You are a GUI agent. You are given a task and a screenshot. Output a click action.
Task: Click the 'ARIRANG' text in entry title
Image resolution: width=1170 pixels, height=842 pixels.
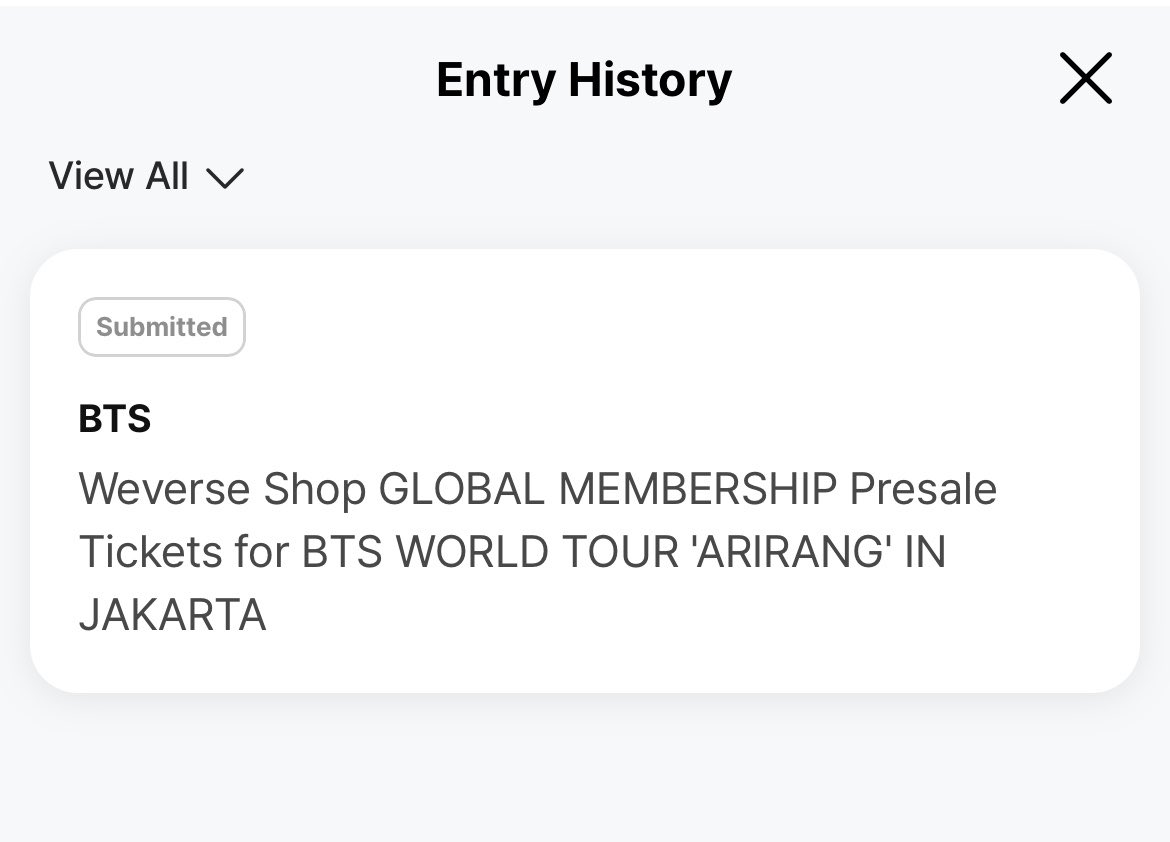pos(792,552)
